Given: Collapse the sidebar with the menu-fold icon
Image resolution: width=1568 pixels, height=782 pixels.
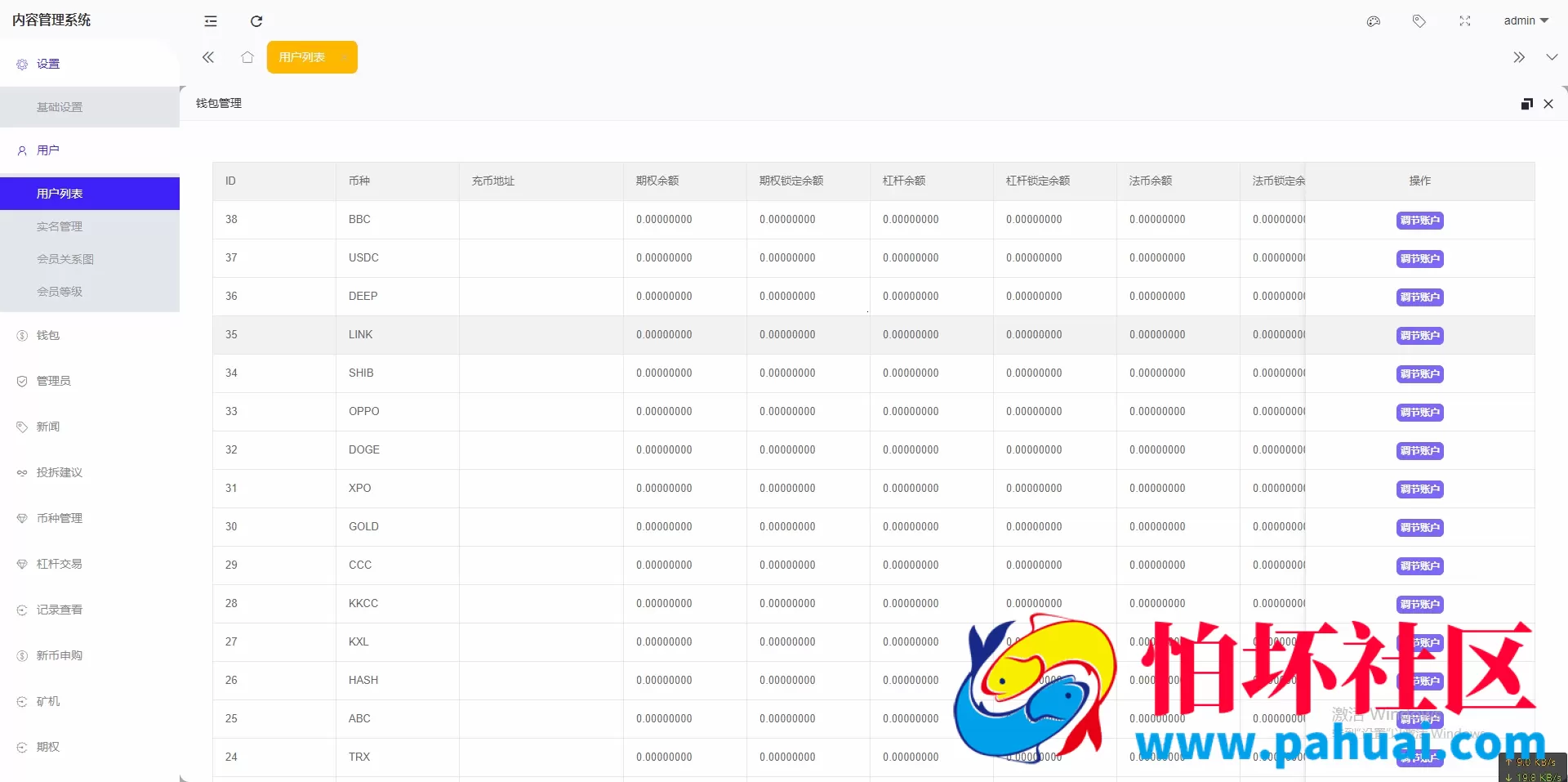Looking at the screenshot, I should (x=211, y=21).
